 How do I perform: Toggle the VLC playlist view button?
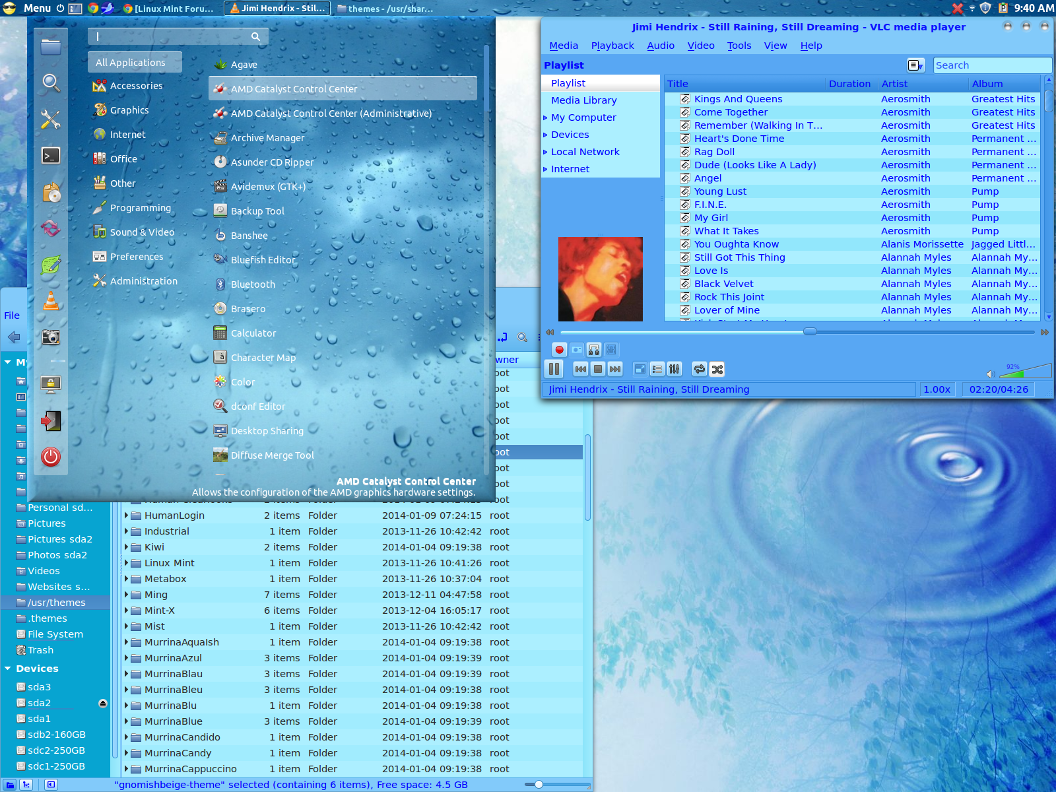point(657,369)
